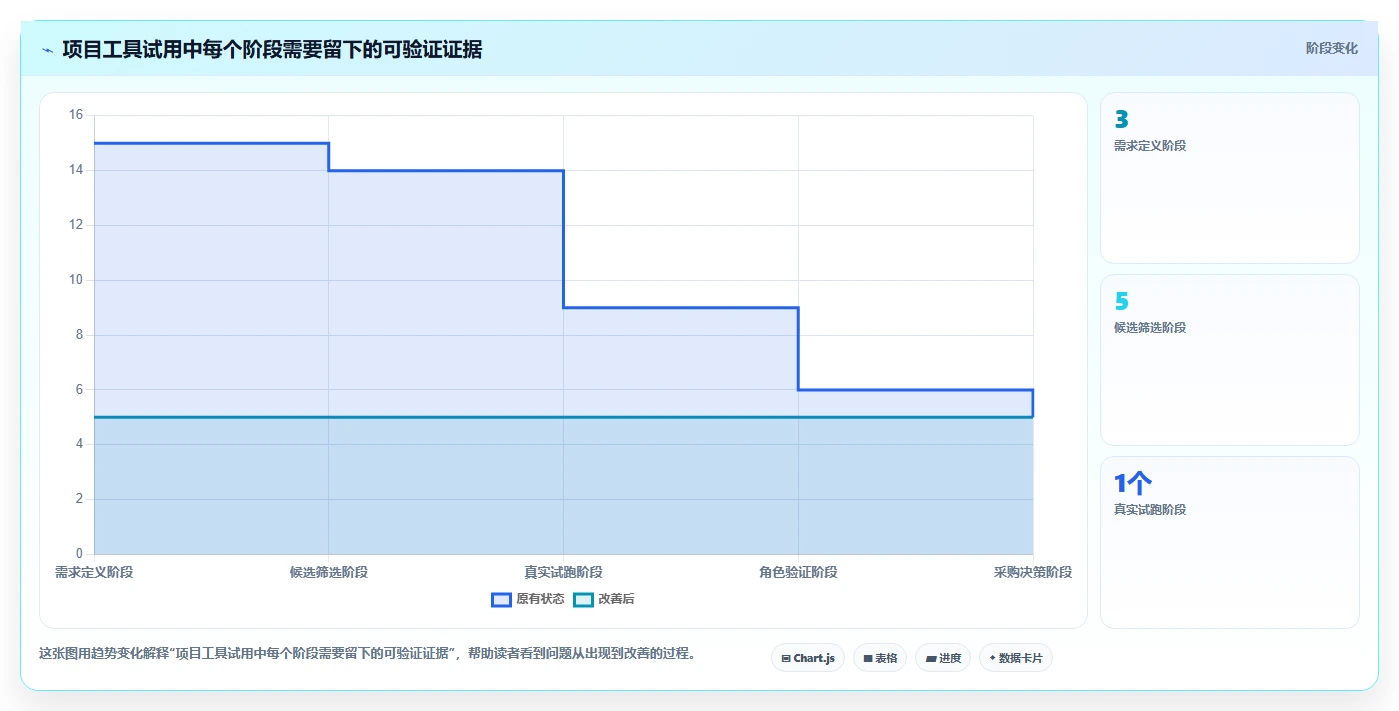Click the 1个 value in the third card
The width and height of the screenshot is (1399, 711).
[x=1133, y=483]
